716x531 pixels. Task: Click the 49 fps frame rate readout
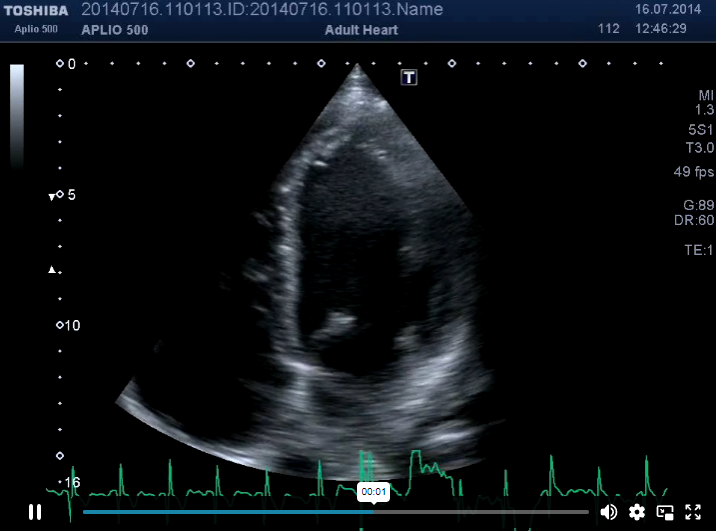tap(693, 172)
